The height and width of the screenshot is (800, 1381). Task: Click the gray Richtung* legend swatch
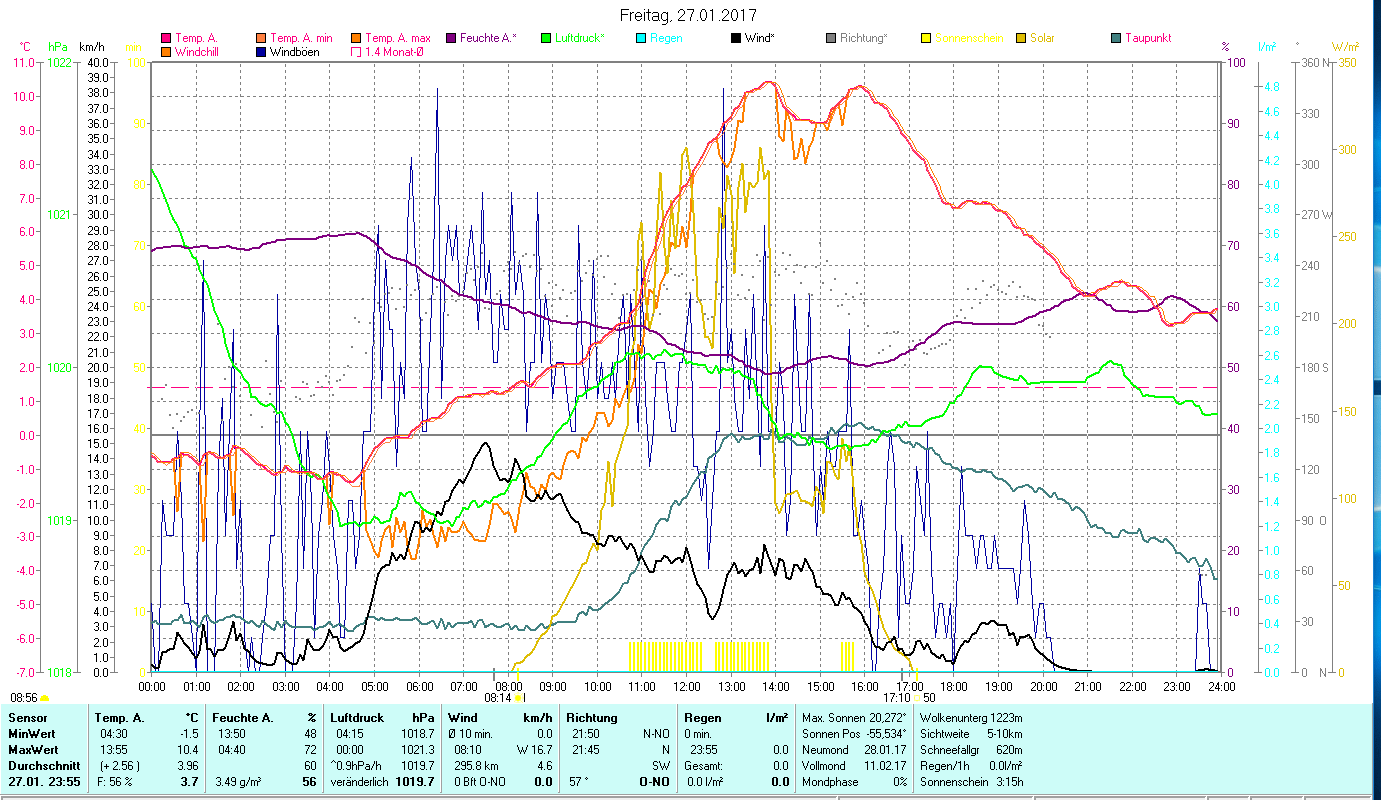(x=831, y=38)
